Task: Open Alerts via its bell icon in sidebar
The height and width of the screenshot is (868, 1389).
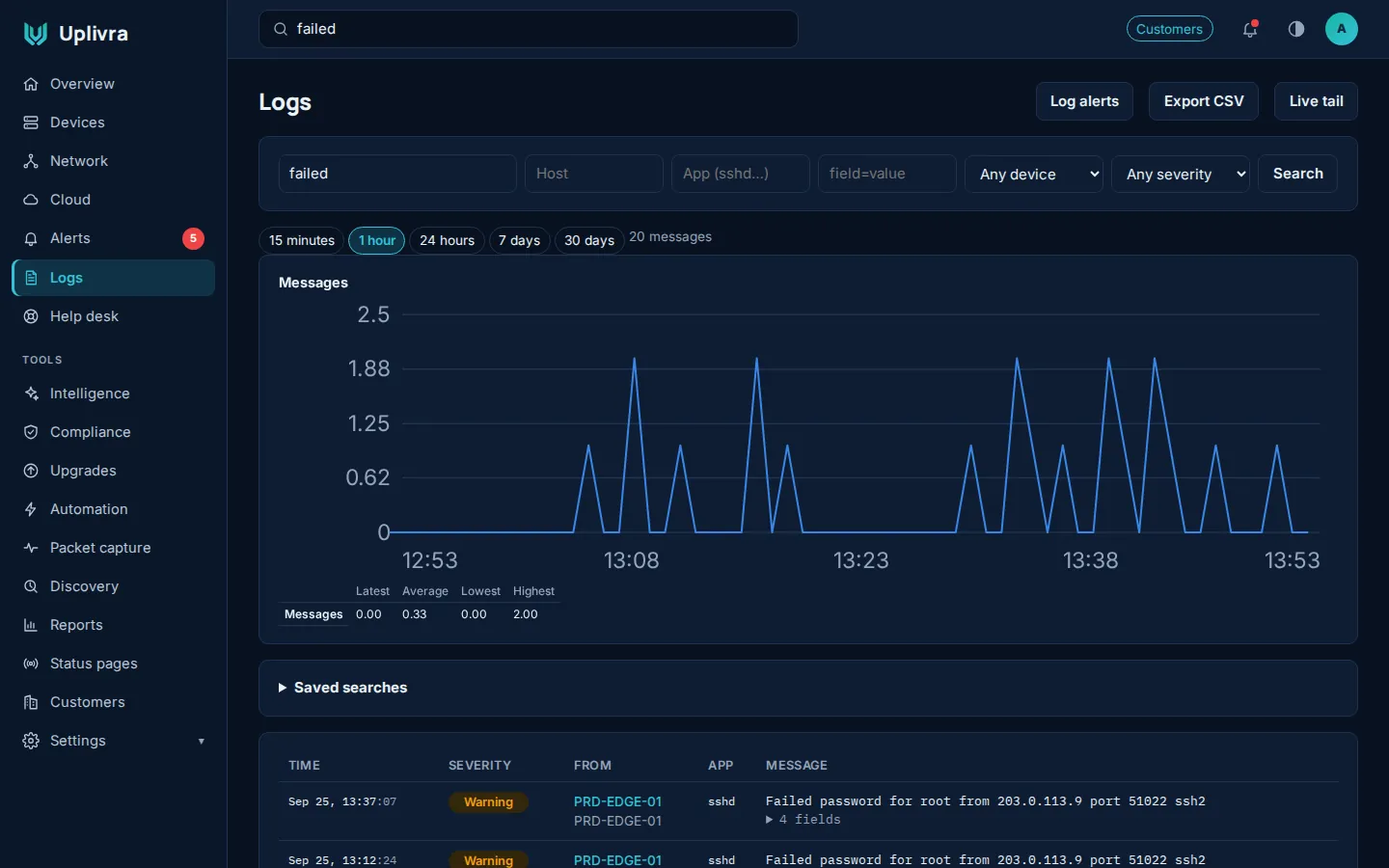Action: click(31, 238)
